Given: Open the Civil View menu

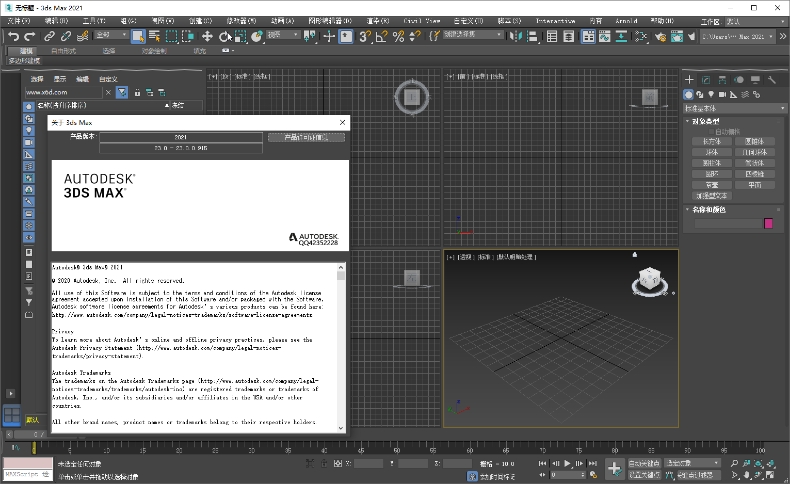Looking at the screenshot, I should (422, 20).
